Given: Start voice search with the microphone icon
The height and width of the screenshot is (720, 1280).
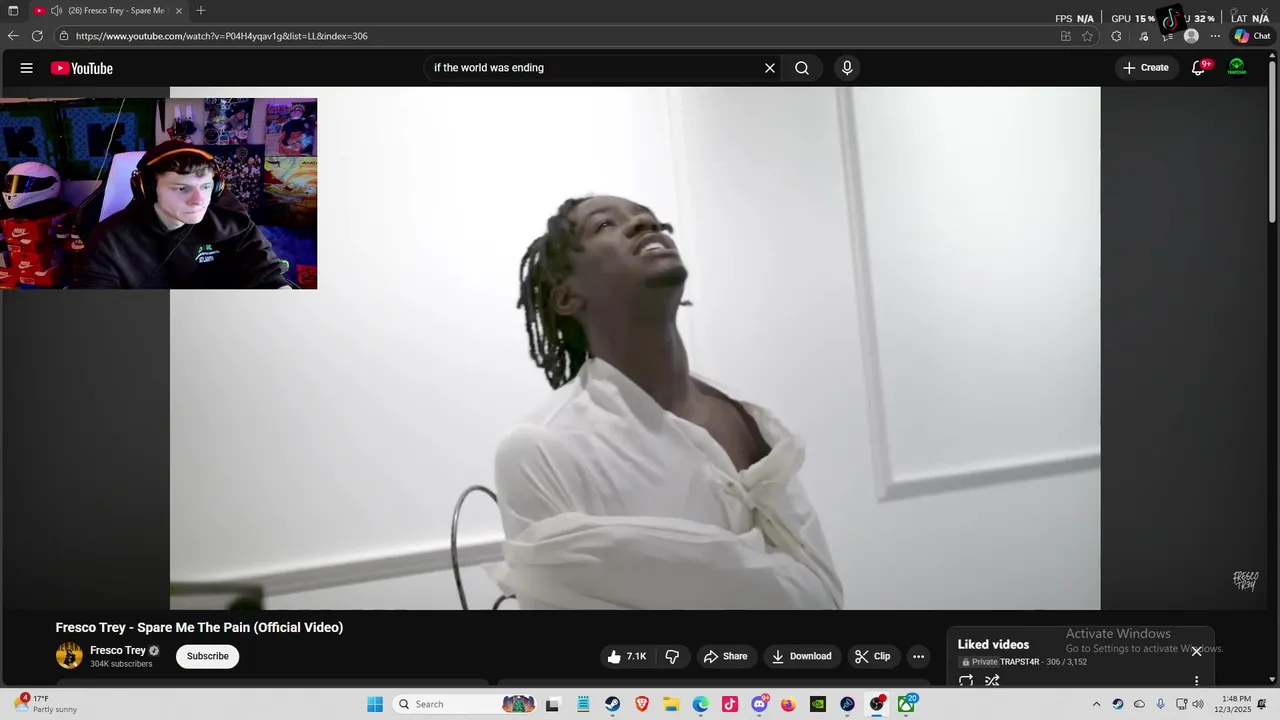Looking at the screenshot, I should pos(847,68).
